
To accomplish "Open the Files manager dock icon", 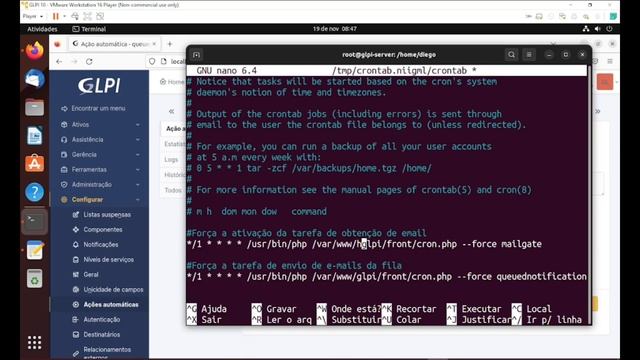I will point(35,108).
